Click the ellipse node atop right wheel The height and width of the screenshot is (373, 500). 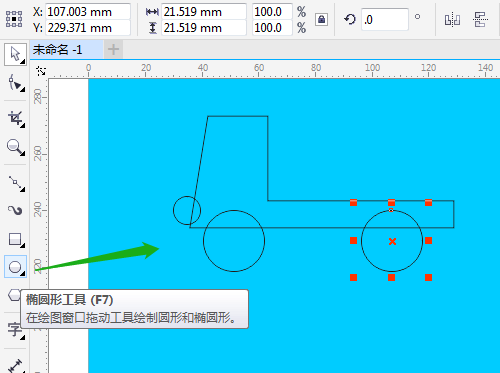(391, 210)
